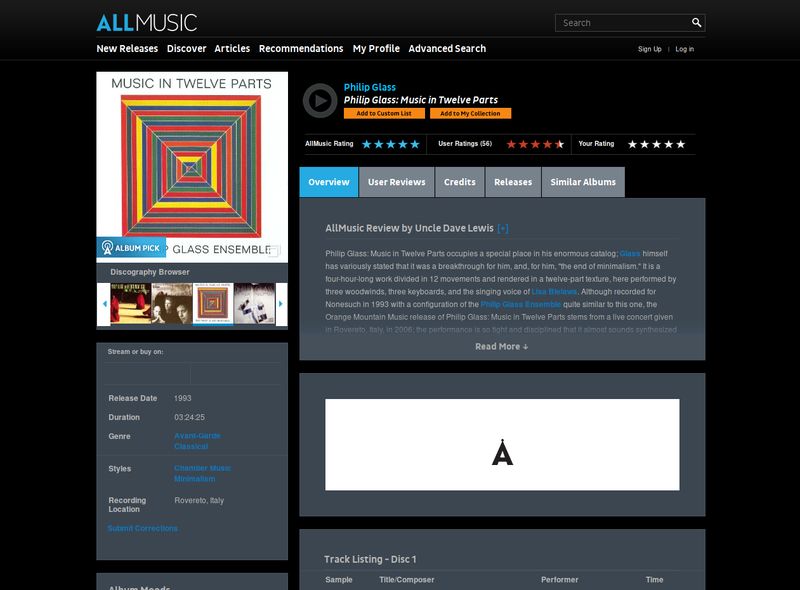Click the Release Date value 1993
The width and height of the screenshot is (800, 590).
[x=183, y=398]
